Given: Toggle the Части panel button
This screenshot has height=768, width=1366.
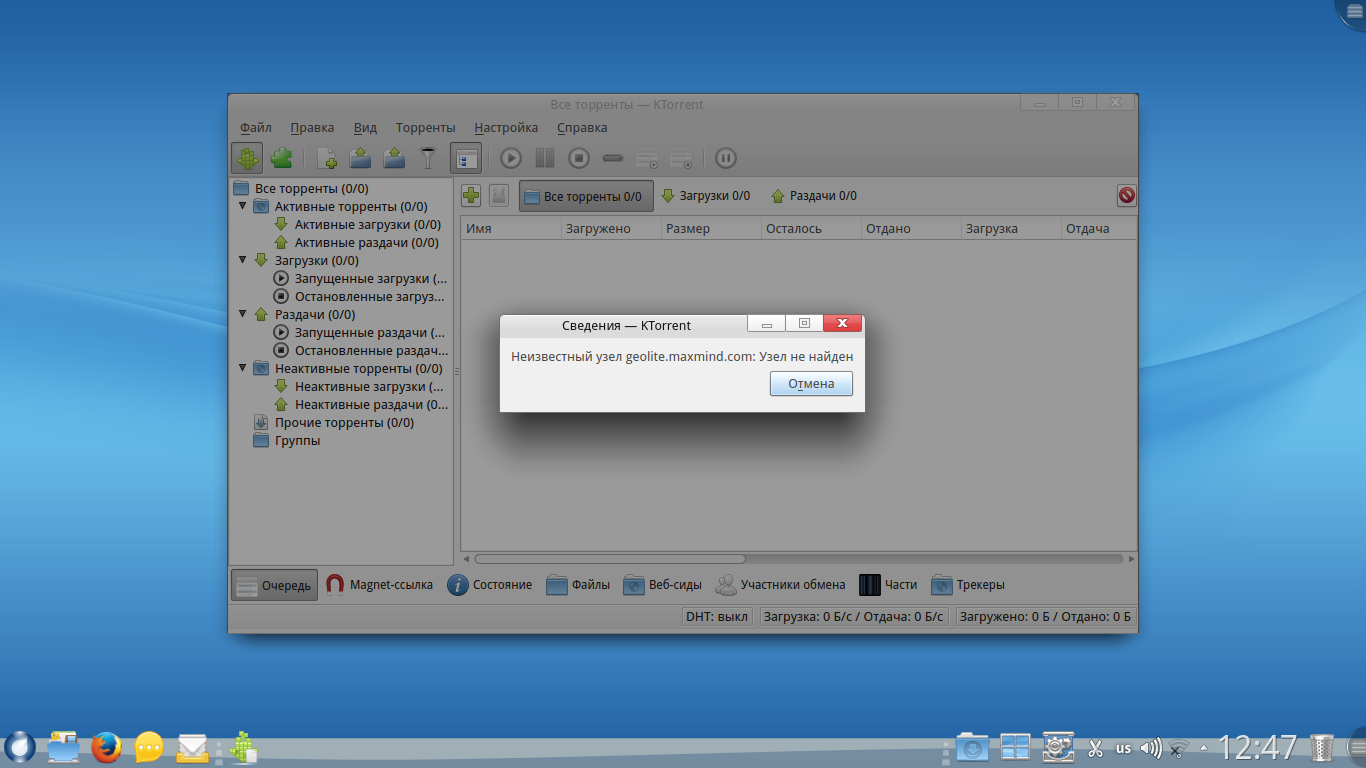Looking at the screenshot, I should click(888, 585).
